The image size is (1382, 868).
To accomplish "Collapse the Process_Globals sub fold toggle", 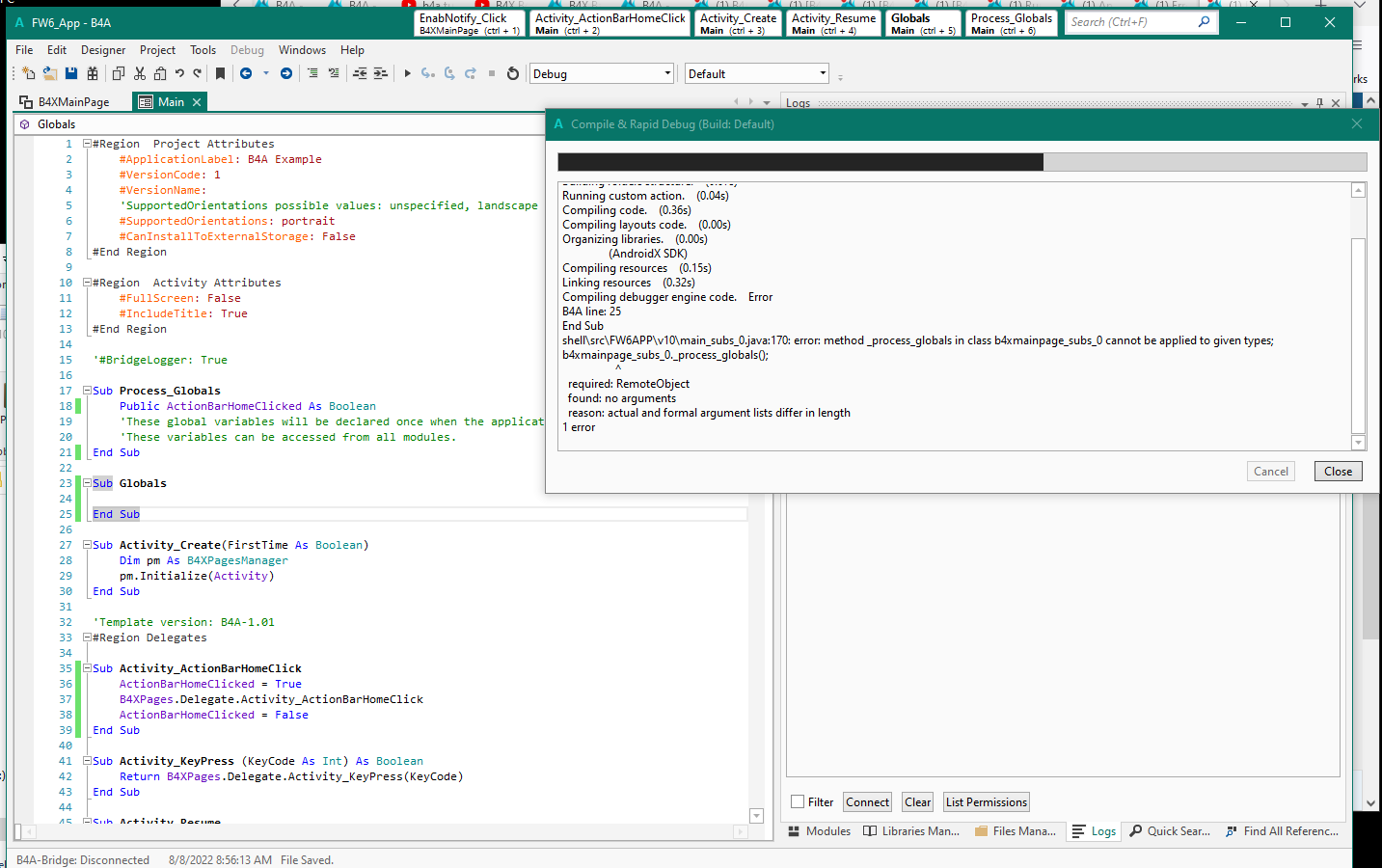I will (87, 391).
